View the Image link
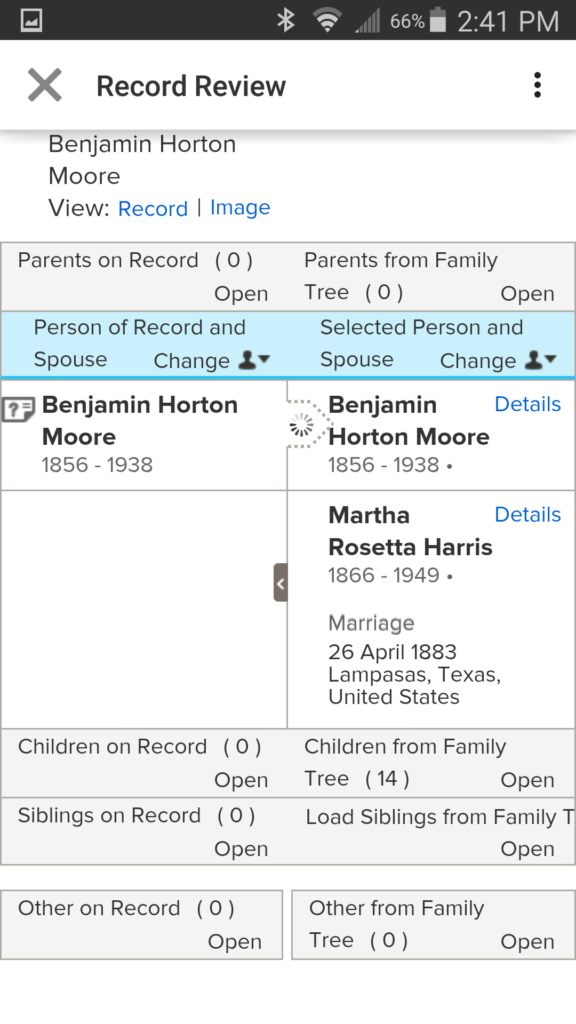This screenshot has height=1024, width=576. [x=240, y=208]
